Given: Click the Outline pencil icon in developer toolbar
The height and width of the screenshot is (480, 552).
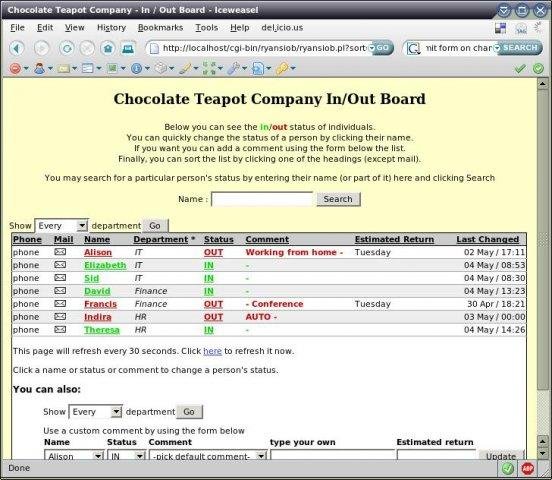Looking at the screenshot, I should (x=185, y=68).
